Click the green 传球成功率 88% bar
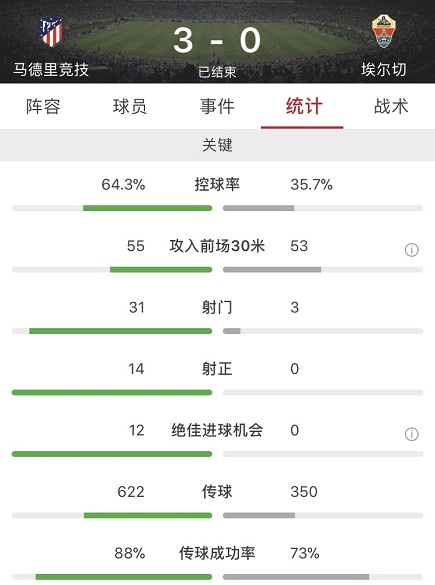The width and height of the screenshot is (435, 585). [x=124, y=577]
